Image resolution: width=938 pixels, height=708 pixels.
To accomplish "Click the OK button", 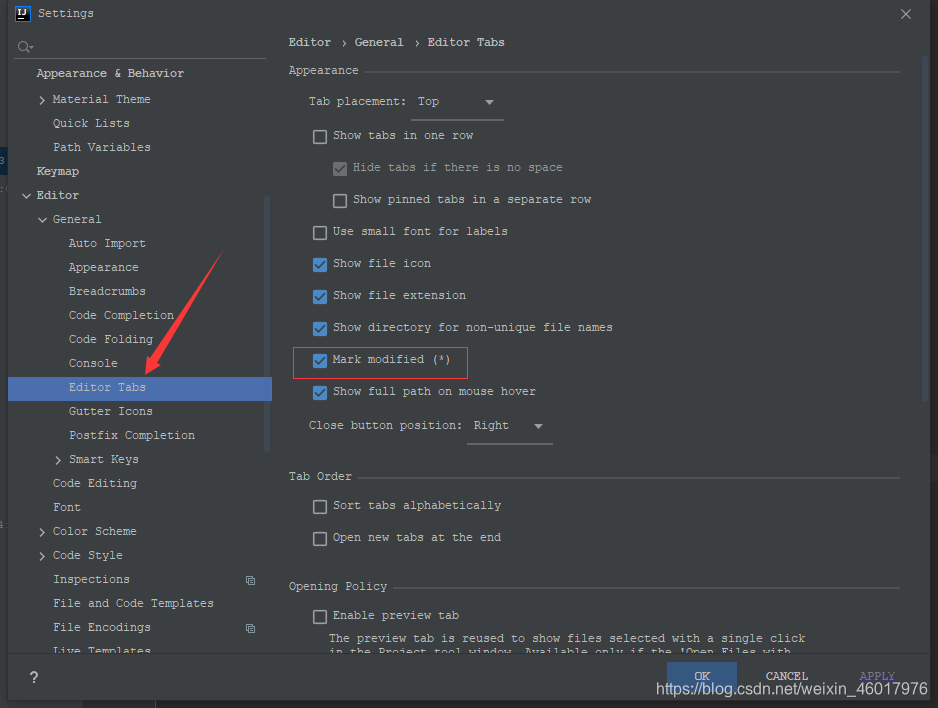I will pyautogui.click(x=702, y=676).
